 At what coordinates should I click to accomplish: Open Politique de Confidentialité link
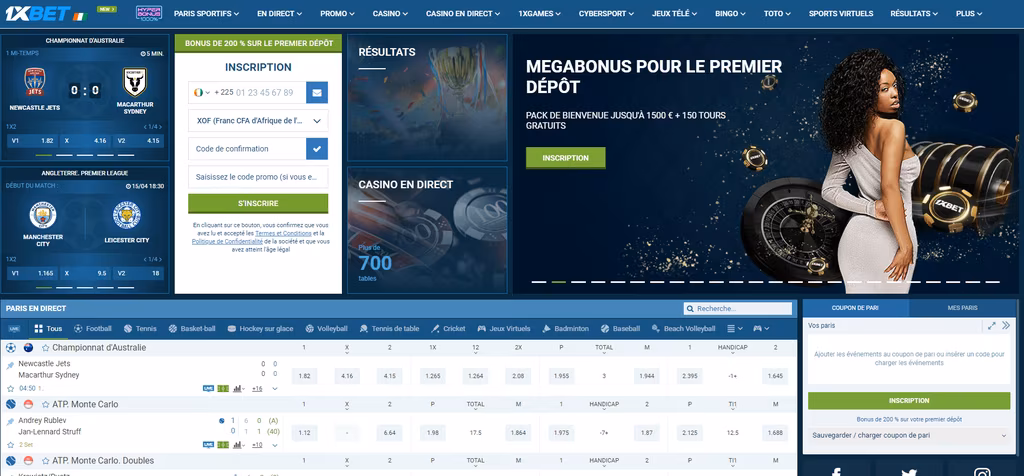[x=227, y=241]
